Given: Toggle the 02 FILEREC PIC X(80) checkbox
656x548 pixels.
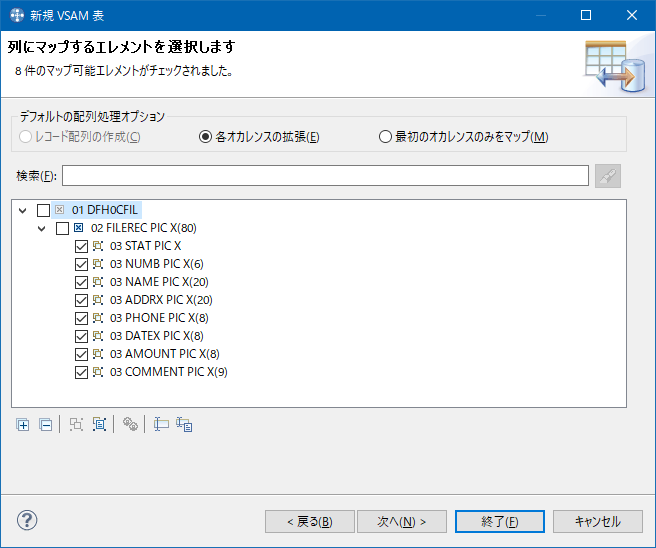Looking at the screenshot, I should (x=62, y=228).
